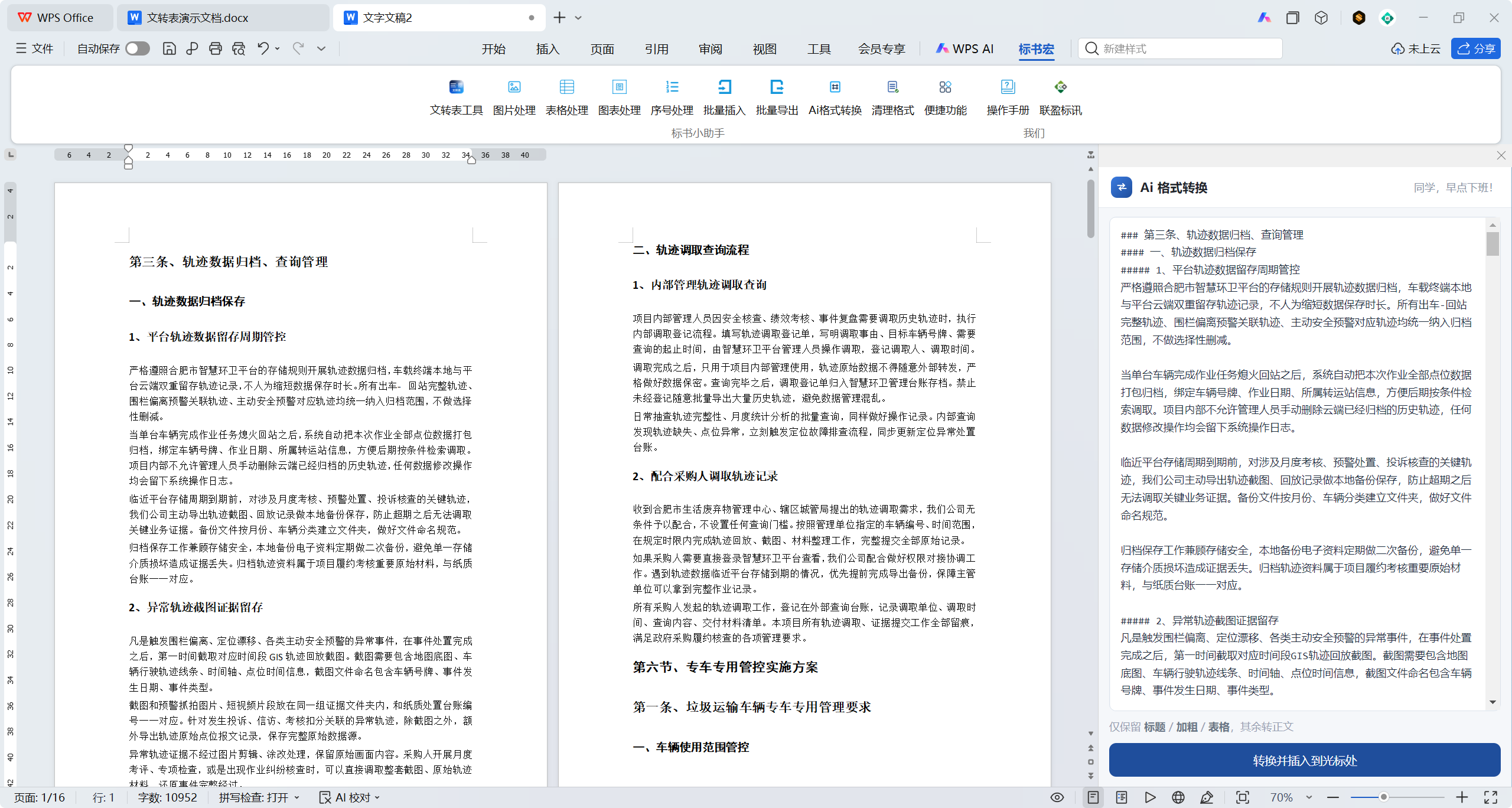Expand the undo history dropdown arrow
Screen dimensions: 1512x808
tap(278, 49)
